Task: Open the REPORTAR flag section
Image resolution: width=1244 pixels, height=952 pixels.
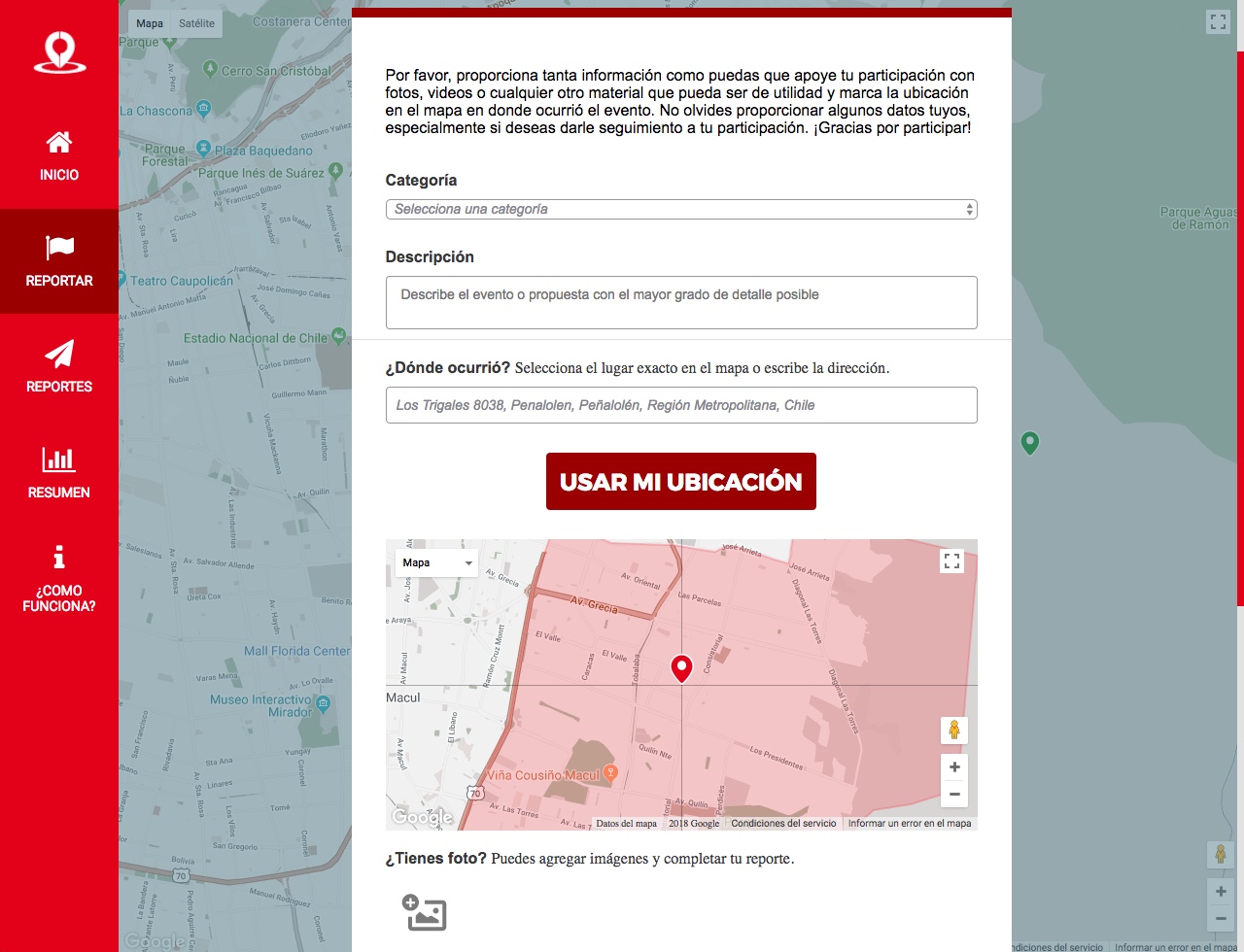Action: click(59, 261)
